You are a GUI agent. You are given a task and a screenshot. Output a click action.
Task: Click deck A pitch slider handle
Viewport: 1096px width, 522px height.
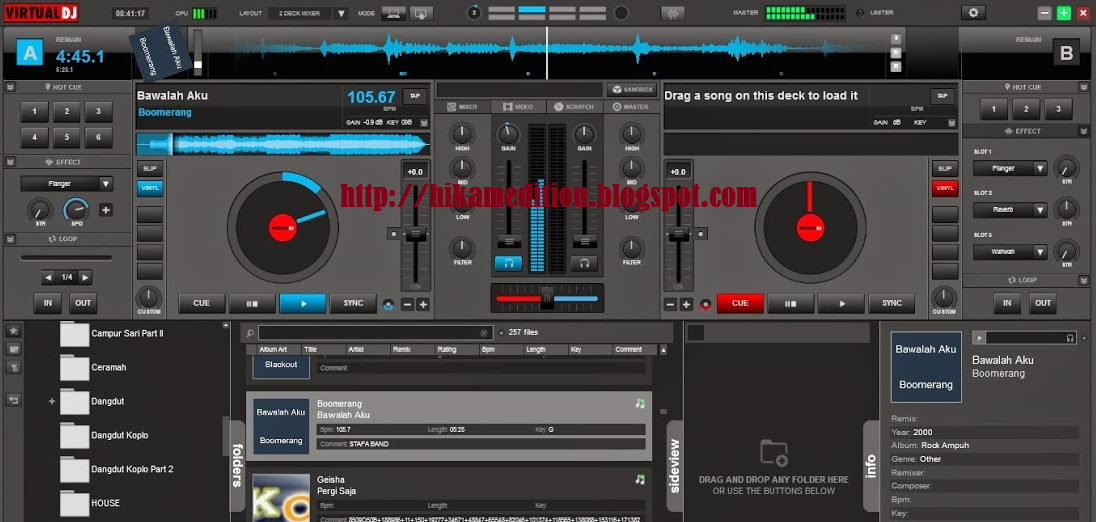coord(415,235)
